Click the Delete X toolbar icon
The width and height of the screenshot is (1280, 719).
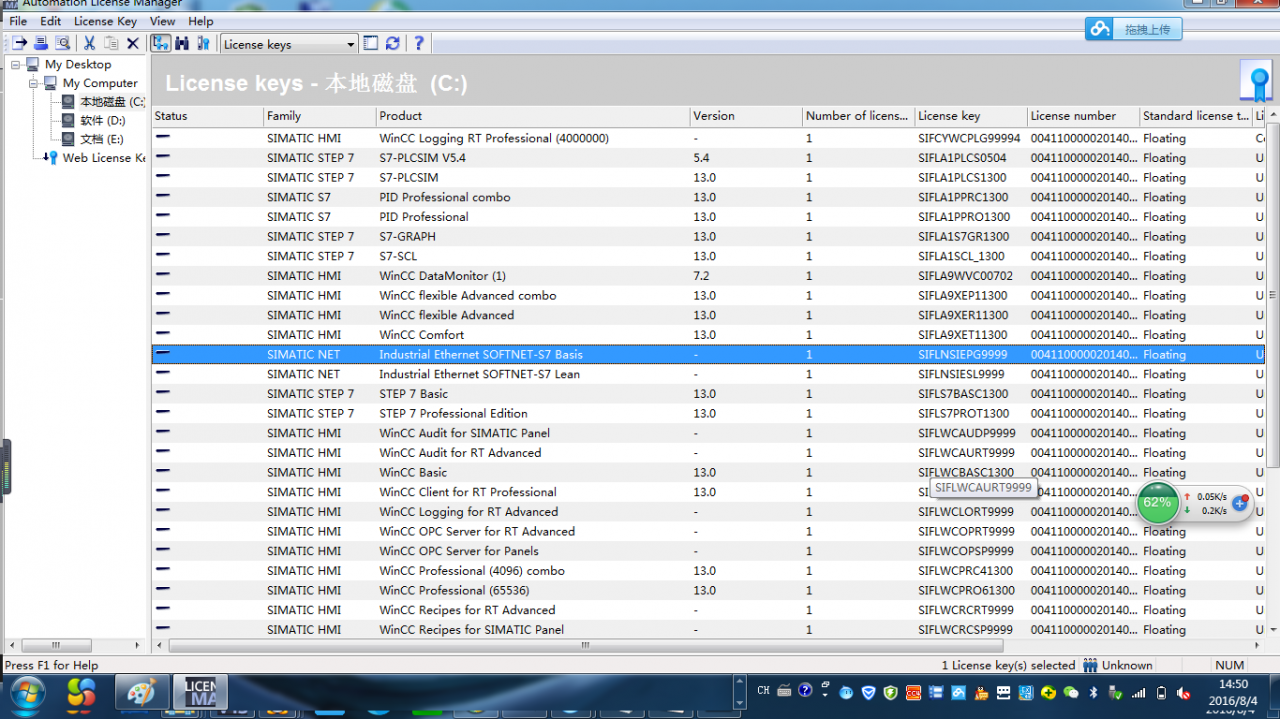pyautogui.click(x=132, y=43)
